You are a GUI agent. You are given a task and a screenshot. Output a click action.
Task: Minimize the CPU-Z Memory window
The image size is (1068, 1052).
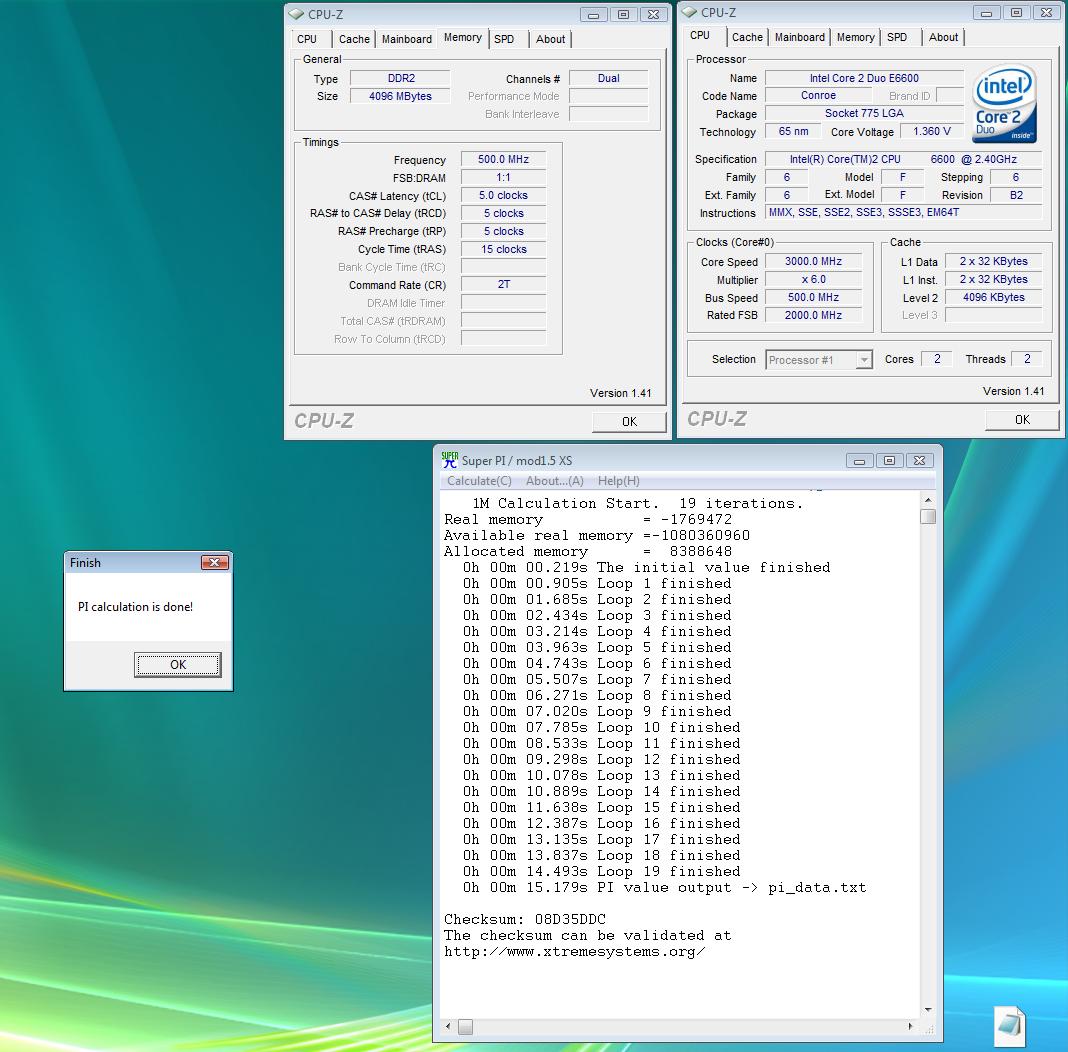point(593,14)
